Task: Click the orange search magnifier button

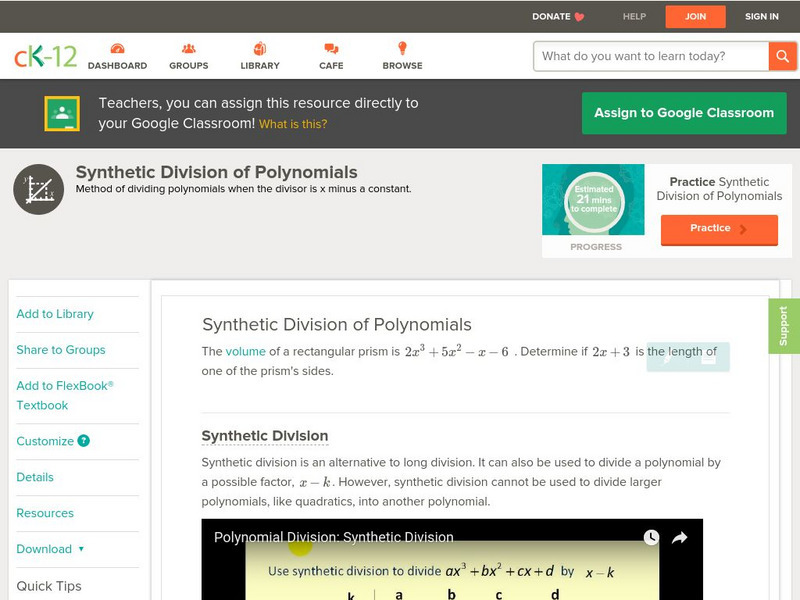Action: [782, 56]
